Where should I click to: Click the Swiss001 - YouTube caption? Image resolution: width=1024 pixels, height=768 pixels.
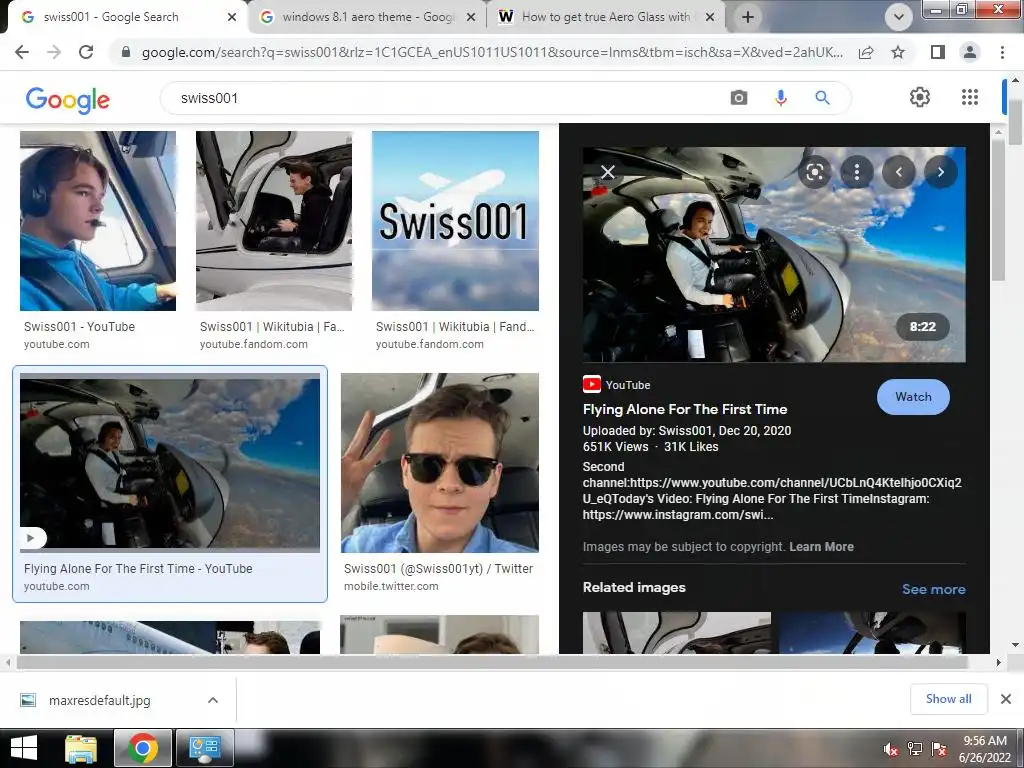pos(79,327)
